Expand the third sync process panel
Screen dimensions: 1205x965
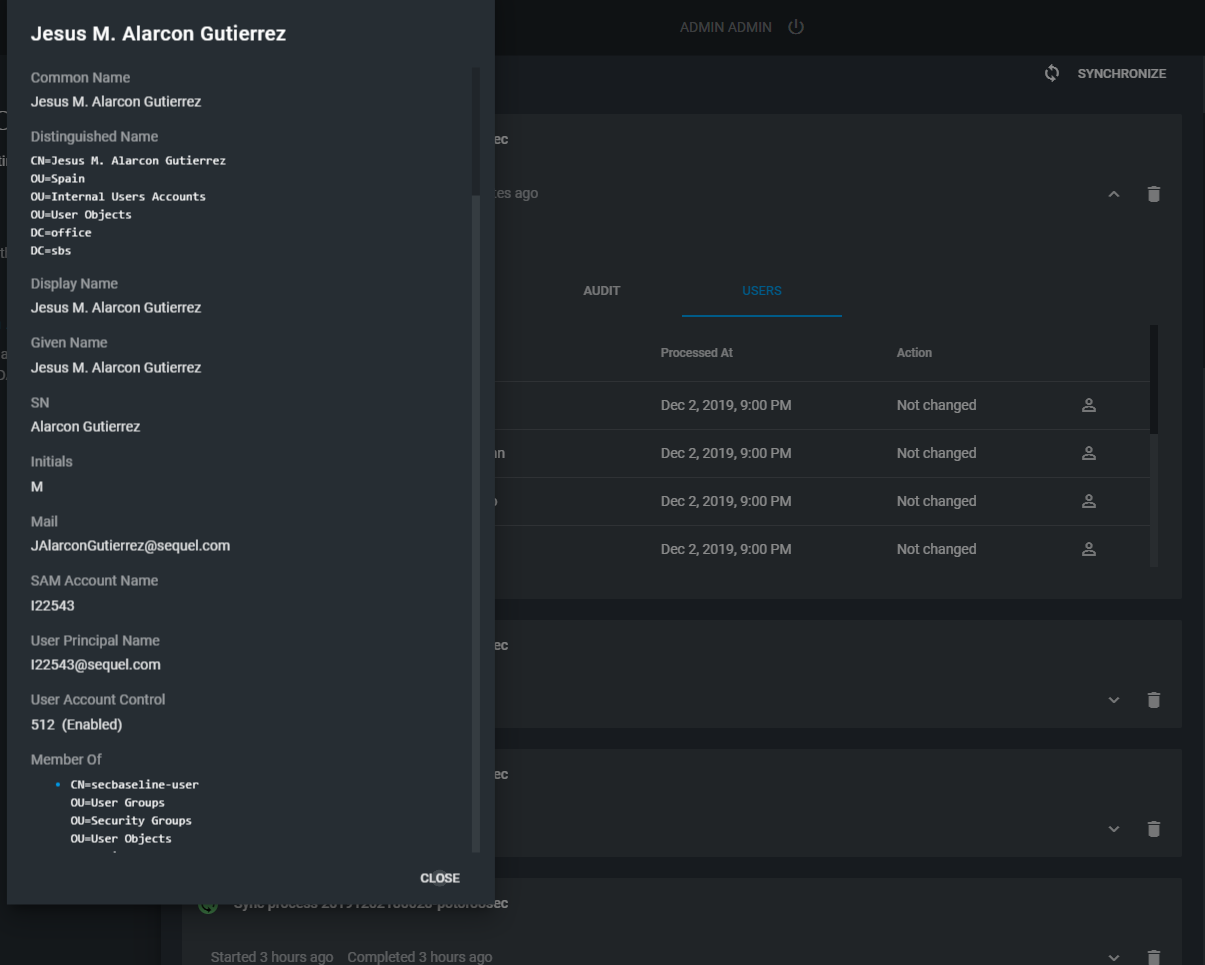(1114, 829)
